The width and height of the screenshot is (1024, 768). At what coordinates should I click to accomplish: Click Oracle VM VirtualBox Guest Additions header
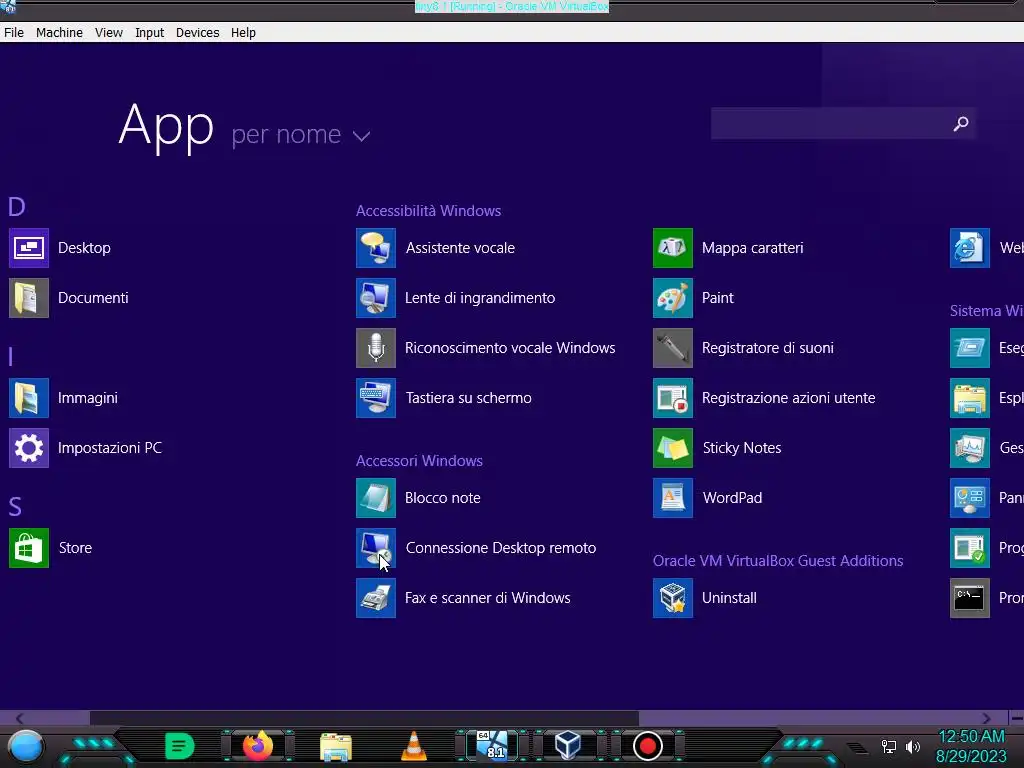point(778,561)
